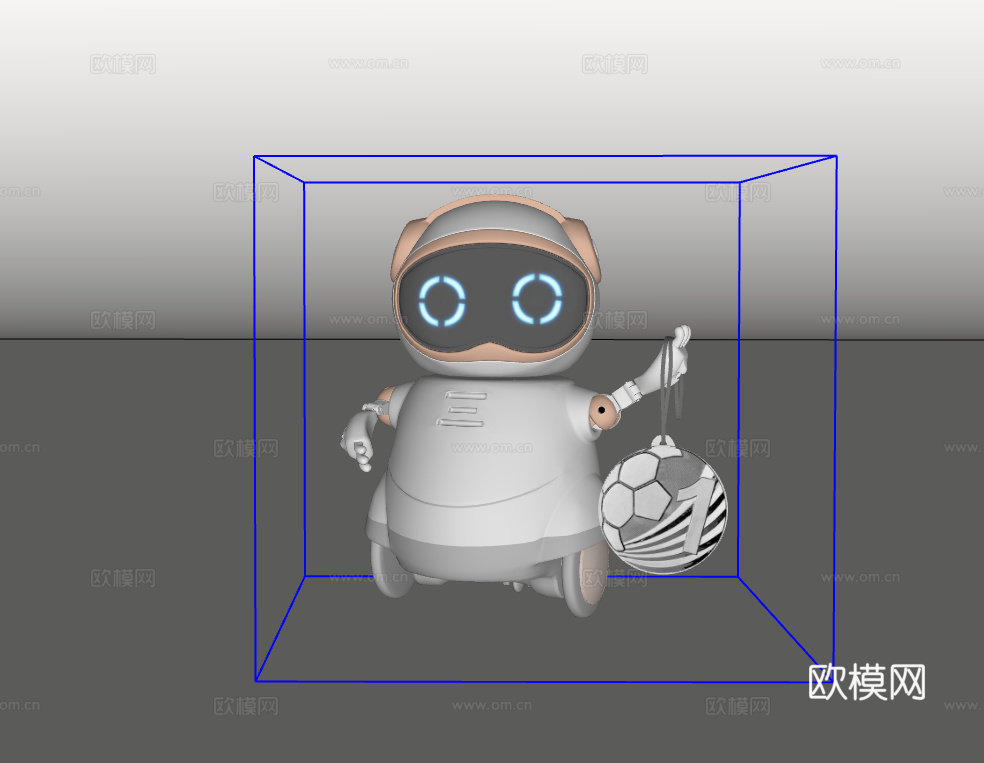
Task: Click the robot's dark face visor
Action: (x=494, y=299)
